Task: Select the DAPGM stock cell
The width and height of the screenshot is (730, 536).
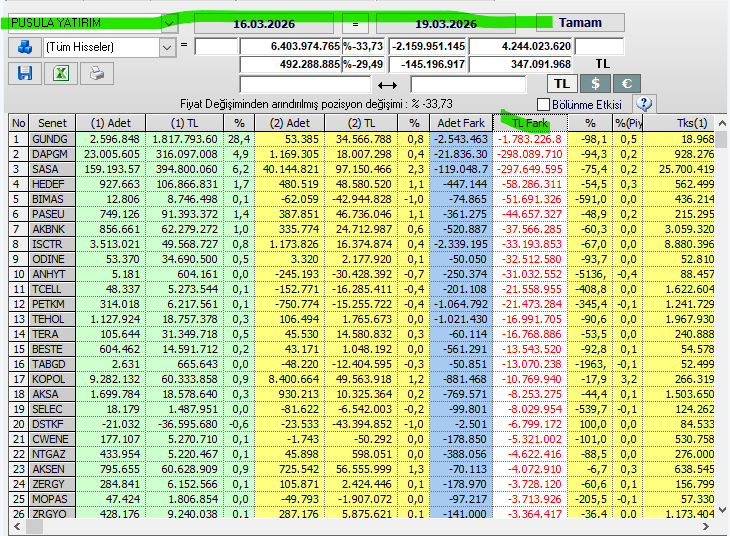Action: click(x=52, y=154)
